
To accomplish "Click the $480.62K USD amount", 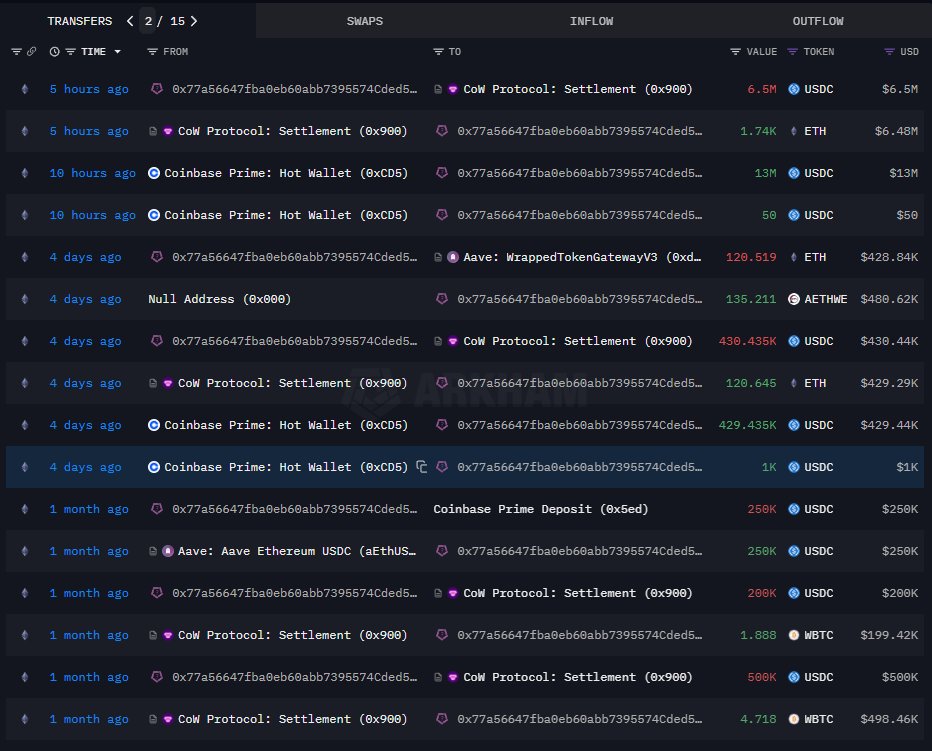I will click(889, 299).
